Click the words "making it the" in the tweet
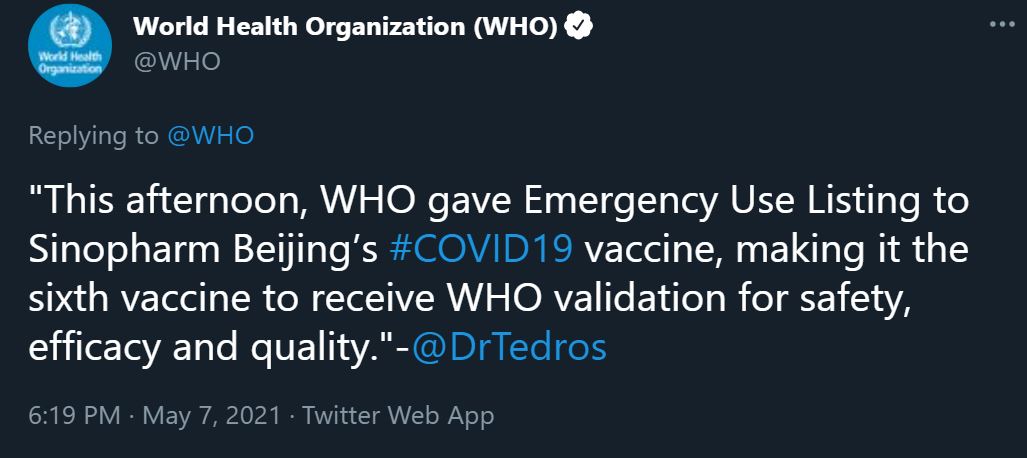 [x=853, y=251]
